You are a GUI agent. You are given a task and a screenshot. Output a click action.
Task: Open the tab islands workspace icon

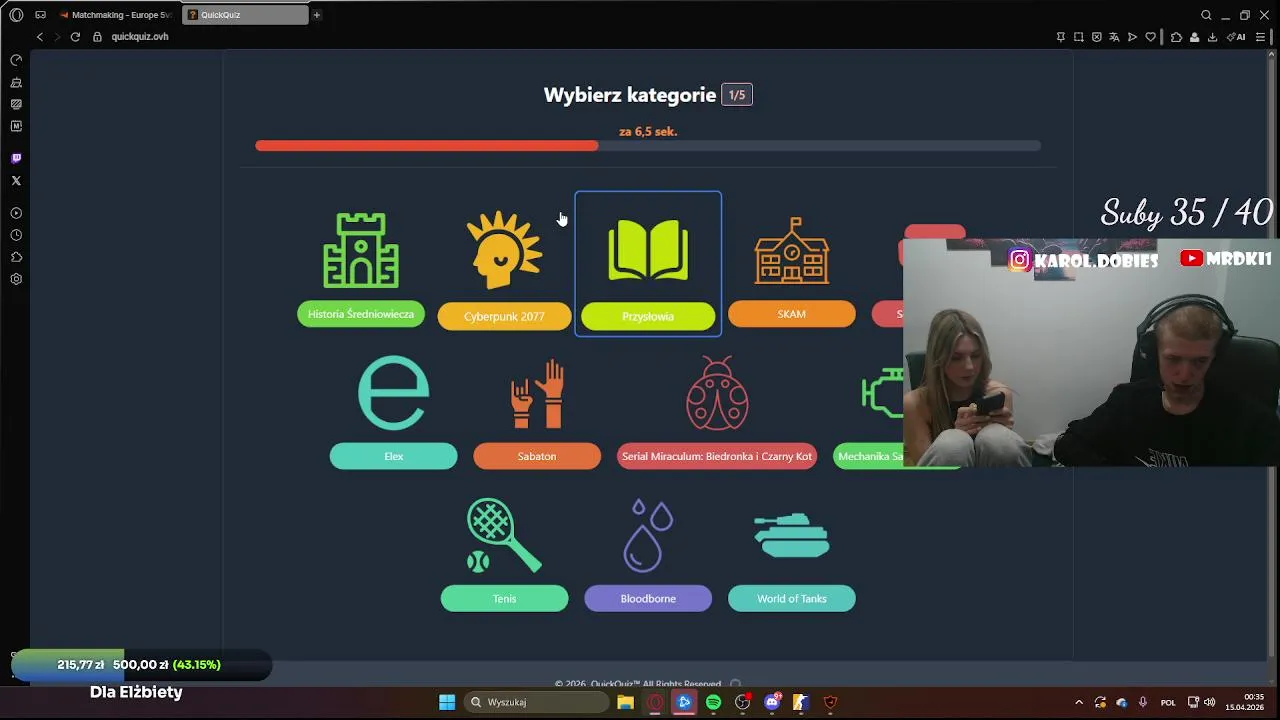click(40, 15)
